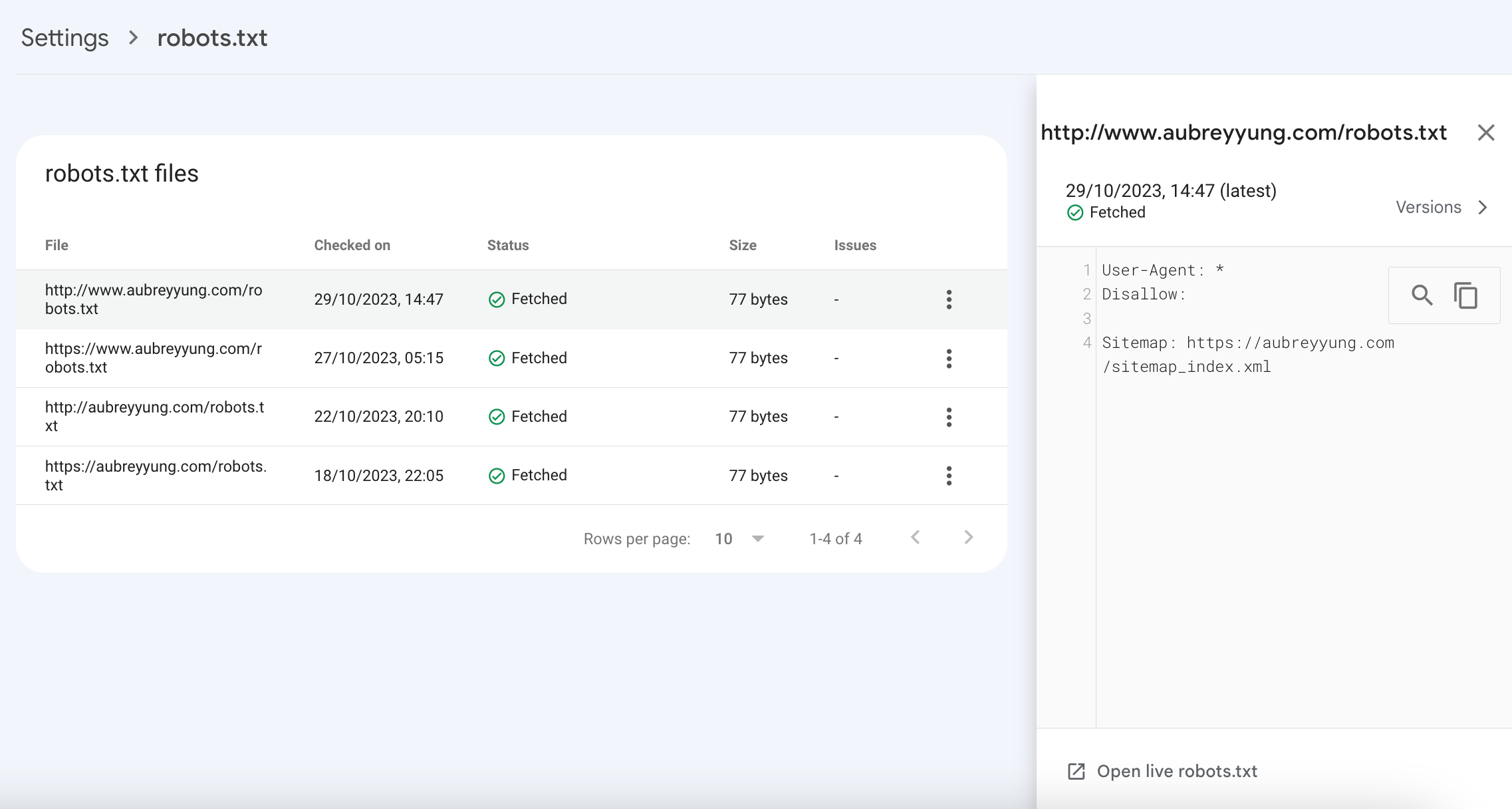Navigate to Settings breadcrumb
The height and width of the screenshot is (809, 1512).
(64, 38)
